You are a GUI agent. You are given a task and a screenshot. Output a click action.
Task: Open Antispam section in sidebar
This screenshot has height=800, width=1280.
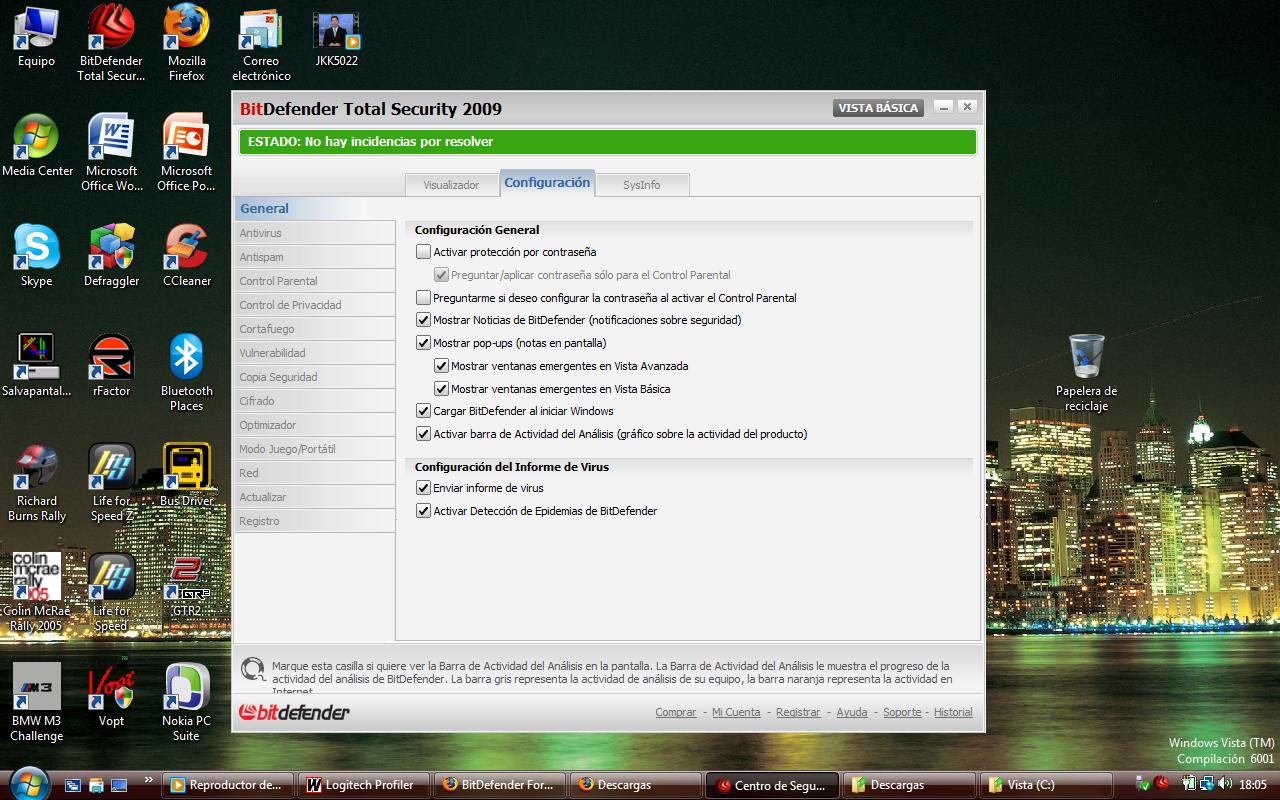coord(315,257)
